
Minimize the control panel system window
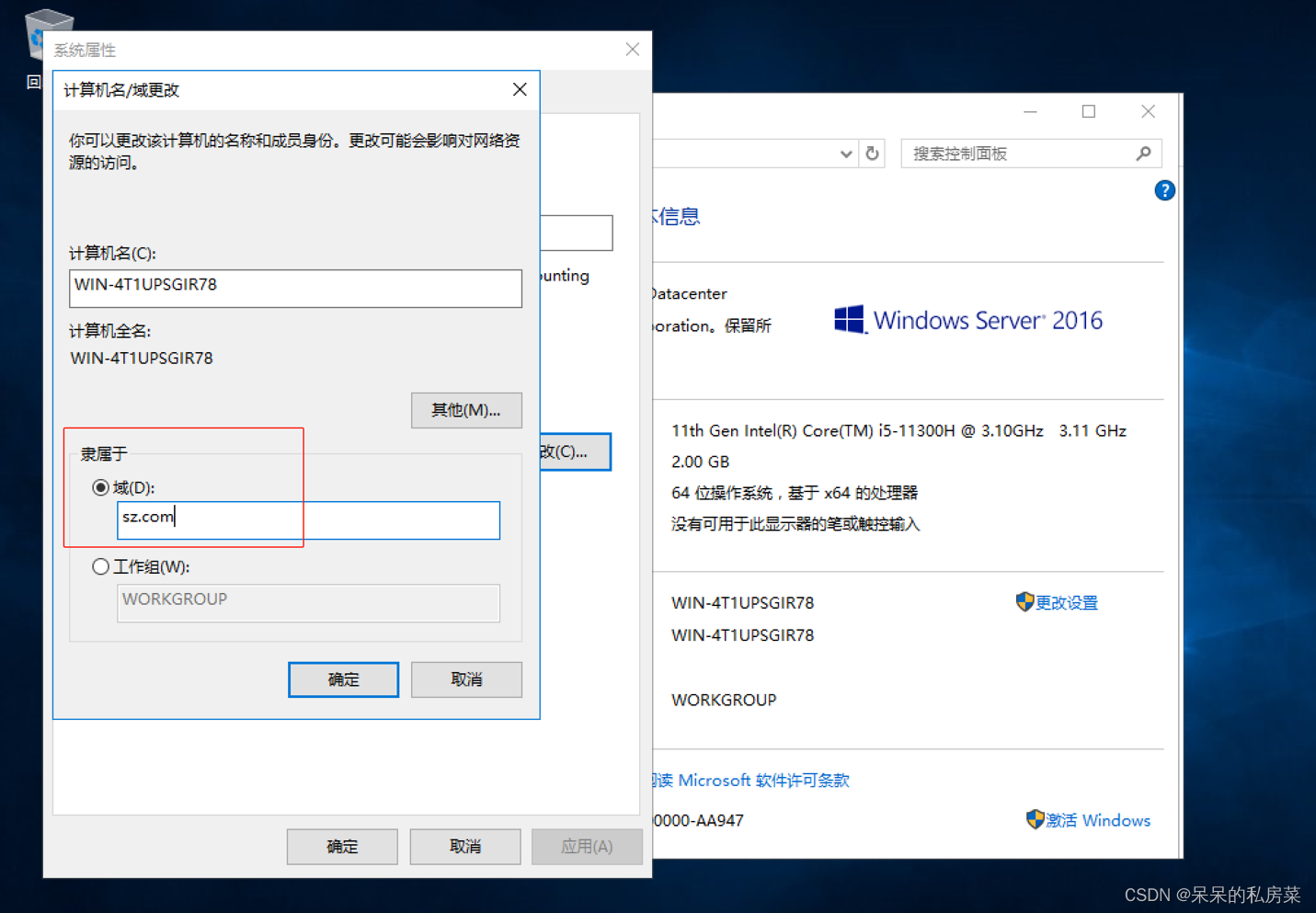(1030, 111)
